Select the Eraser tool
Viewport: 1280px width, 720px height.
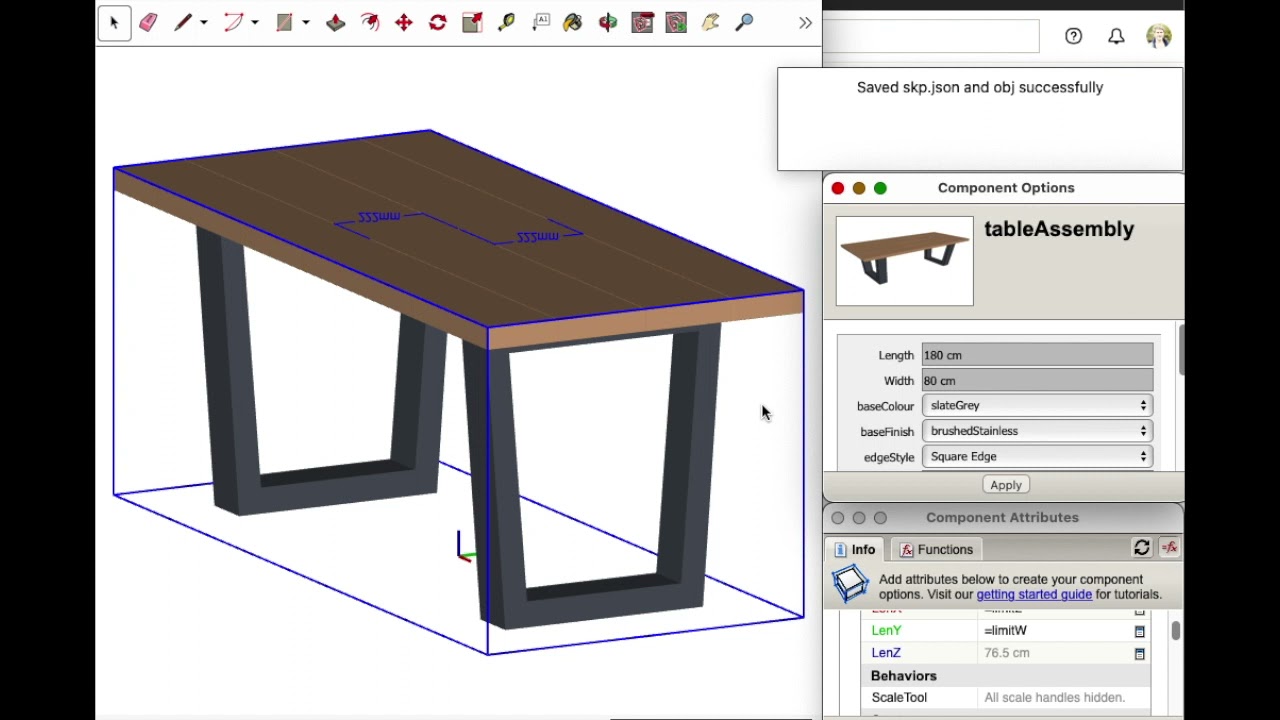coord(148,22)
